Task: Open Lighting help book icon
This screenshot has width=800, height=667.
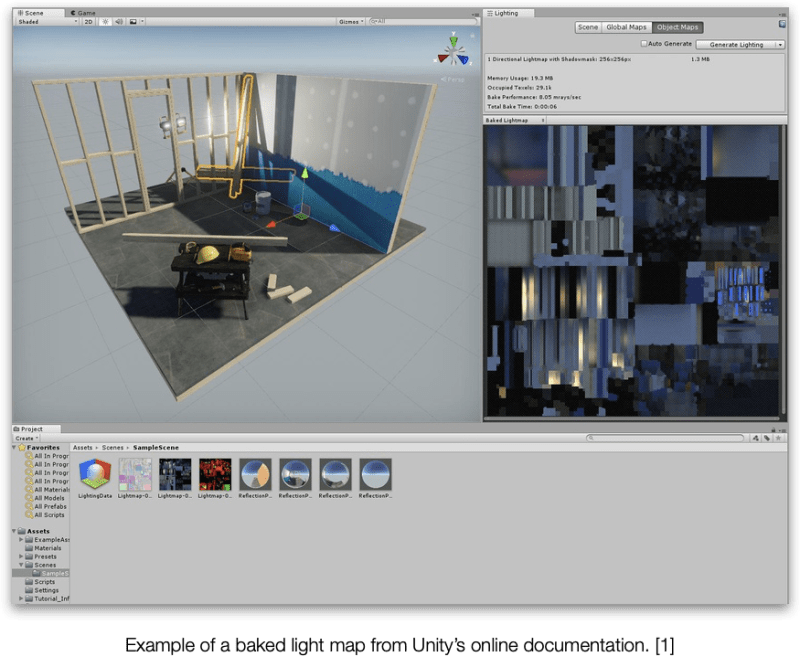Action: 782,24
